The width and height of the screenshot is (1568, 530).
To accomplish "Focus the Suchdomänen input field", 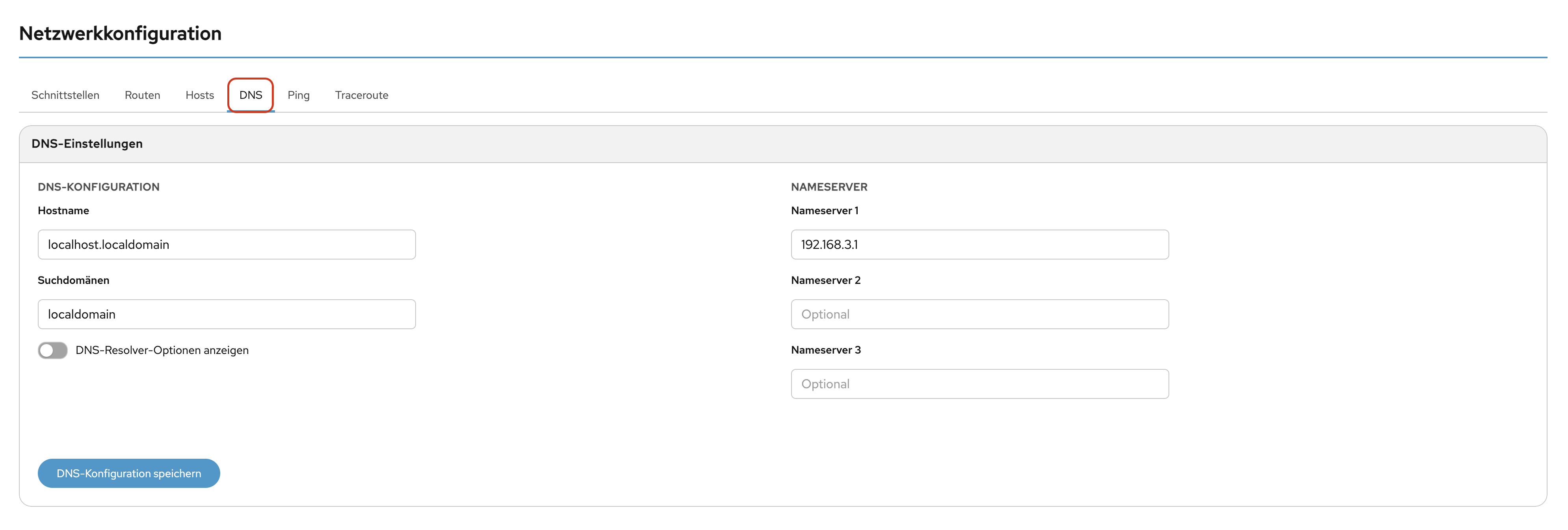I will (227, 314).
